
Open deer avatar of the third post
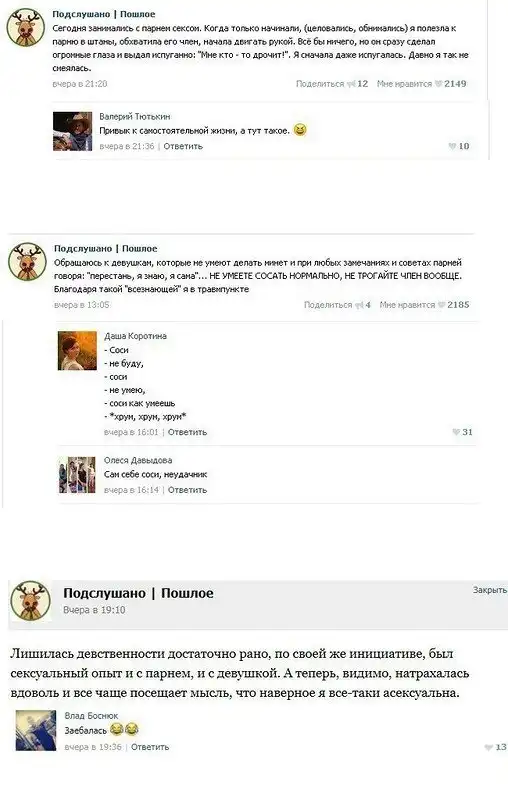tap(30, 601)
